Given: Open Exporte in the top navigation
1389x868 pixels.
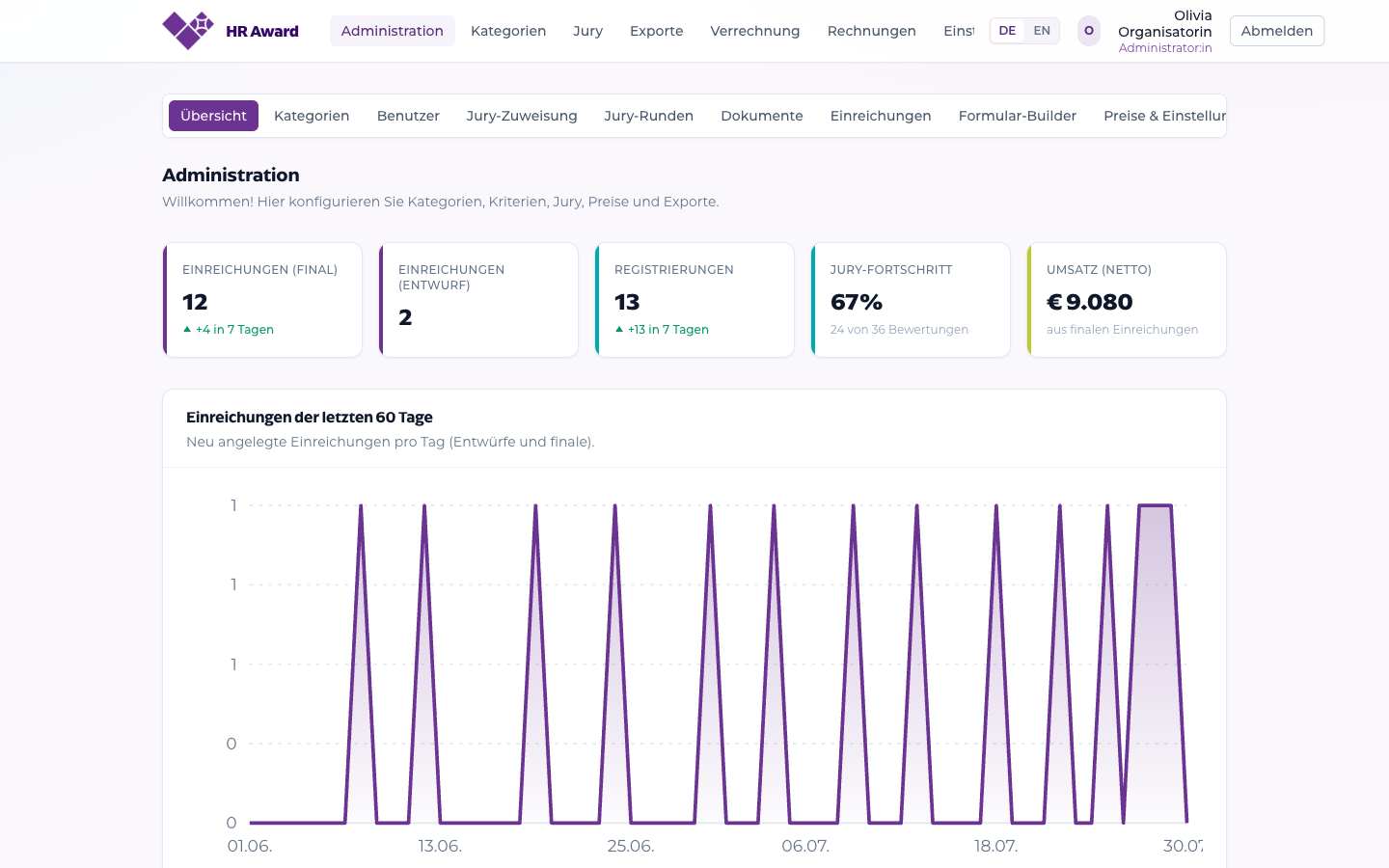Looking at the screenshot, I should (657, 31).
